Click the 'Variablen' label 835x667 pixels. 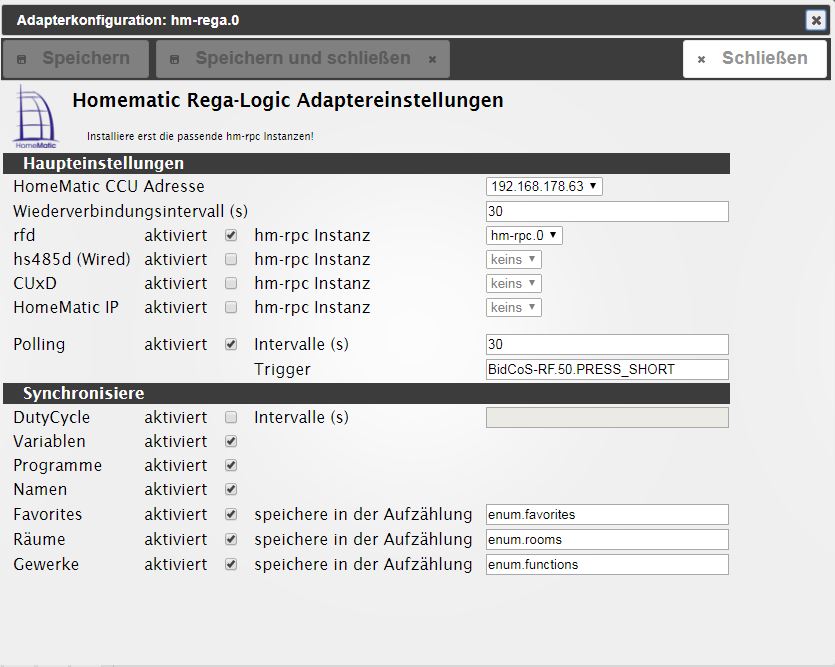pos(50,441)
